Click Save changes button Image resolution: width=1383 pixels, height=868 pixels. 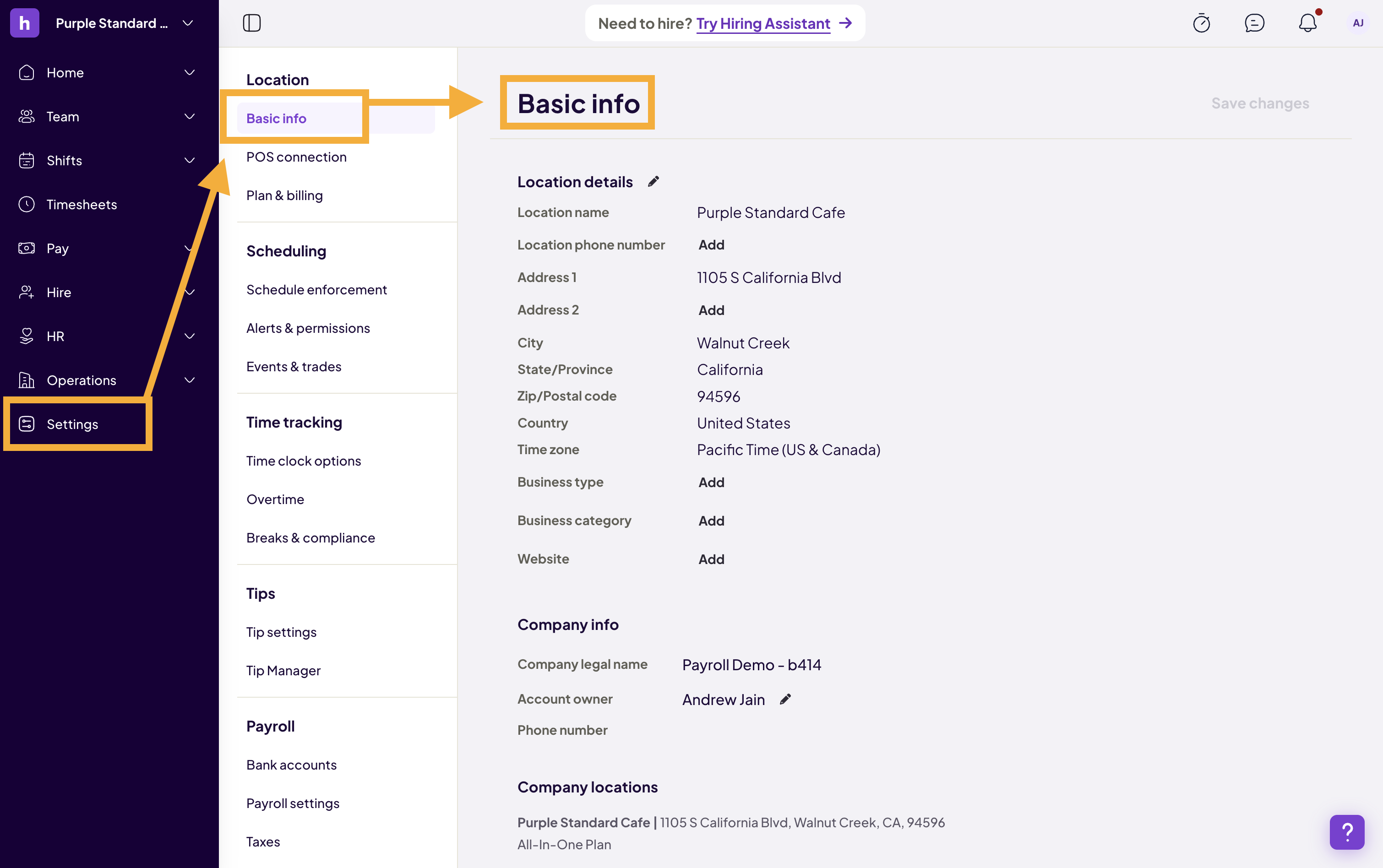[1260, 103]
